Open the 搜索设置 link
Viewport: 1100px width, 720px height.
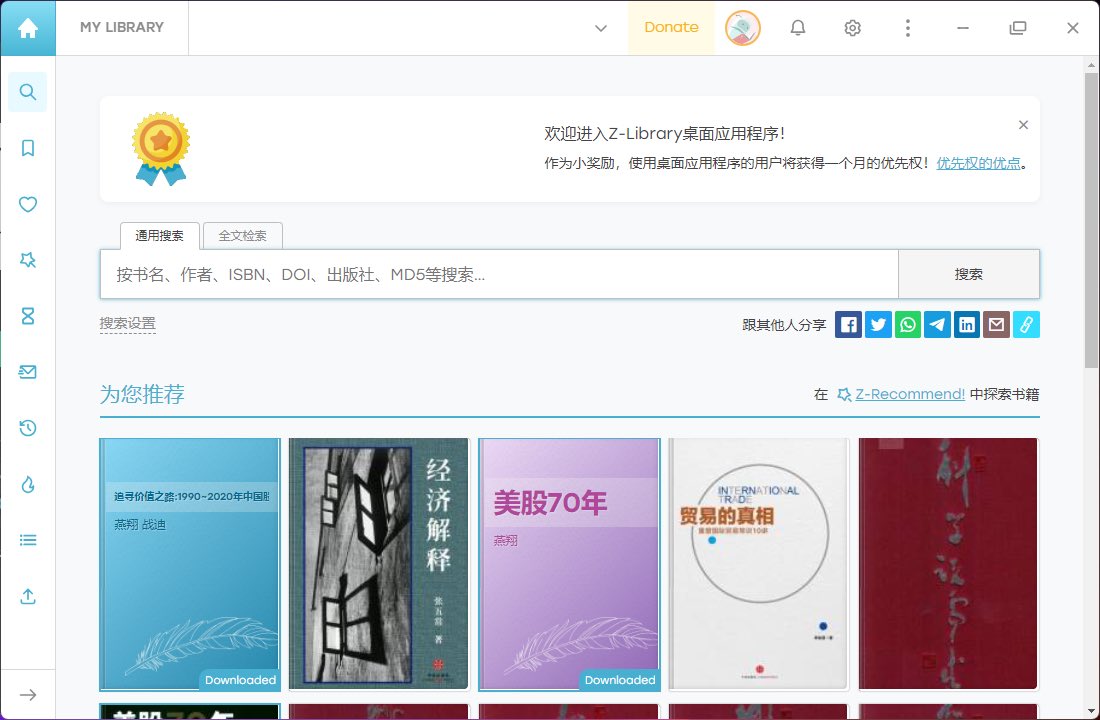pyautogui.click(x=128, y=324)
